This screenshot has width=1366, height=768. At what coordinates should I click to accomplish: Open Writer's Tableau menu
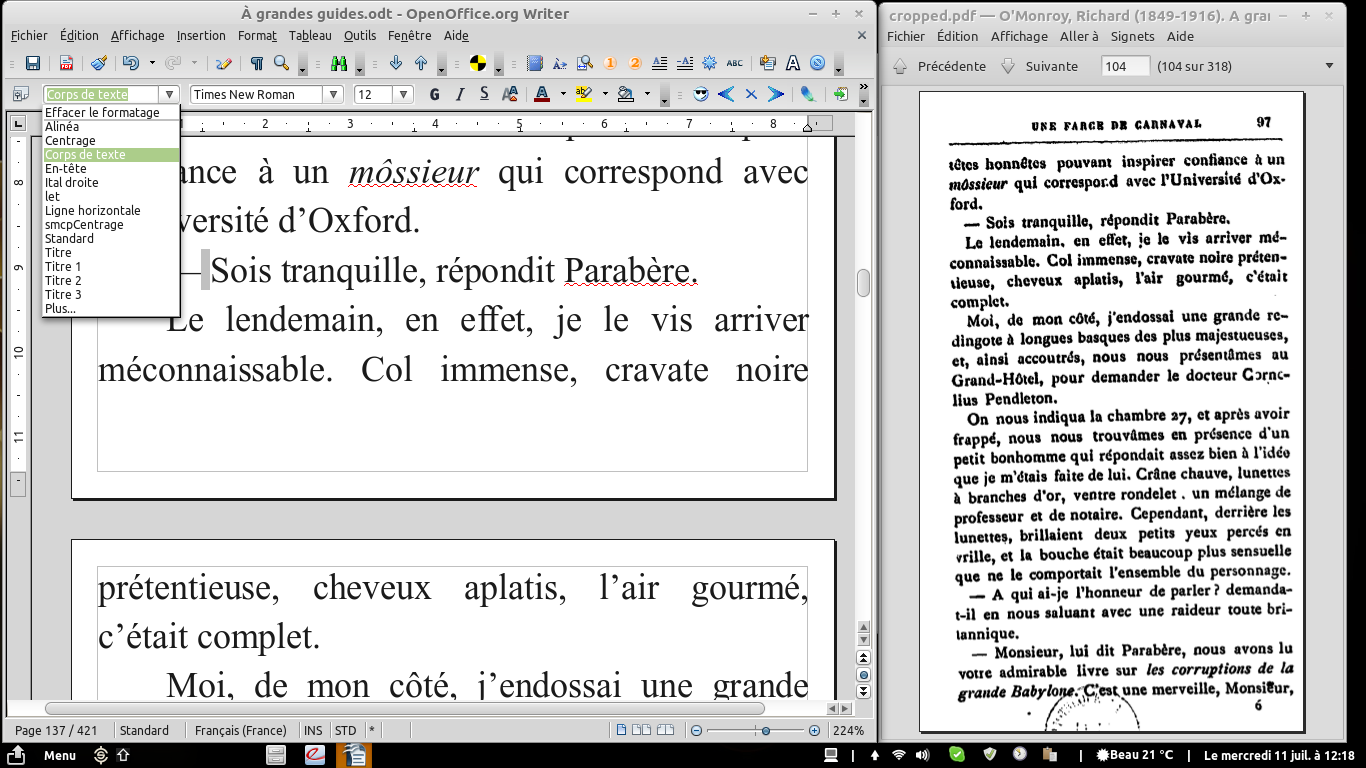tap(310, 36)
